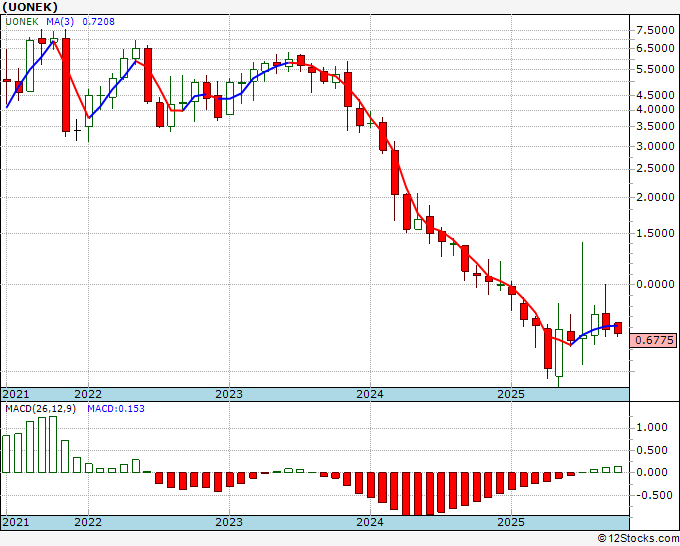Click 2025 on the MACD timeline
This screenshot has width=680, height=546.
511,522
